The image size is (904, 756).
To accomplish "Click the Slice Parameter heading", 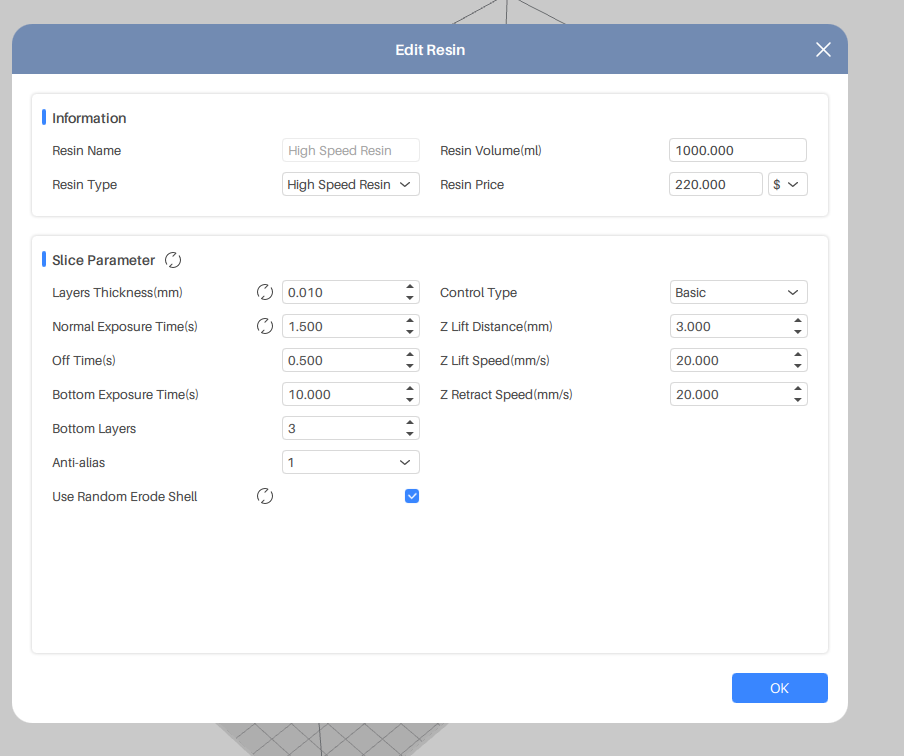I will pos(103,260).
